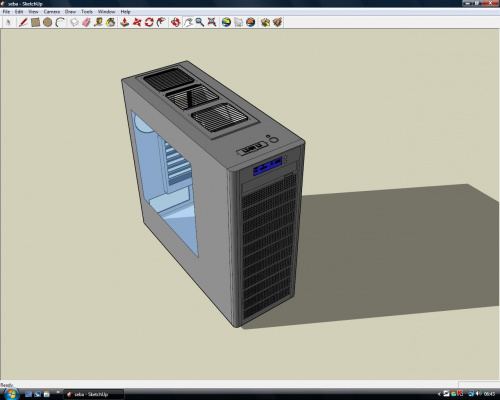The image size is (500, 400).
Task: Open the Windows Start menu
Action: 11,394
